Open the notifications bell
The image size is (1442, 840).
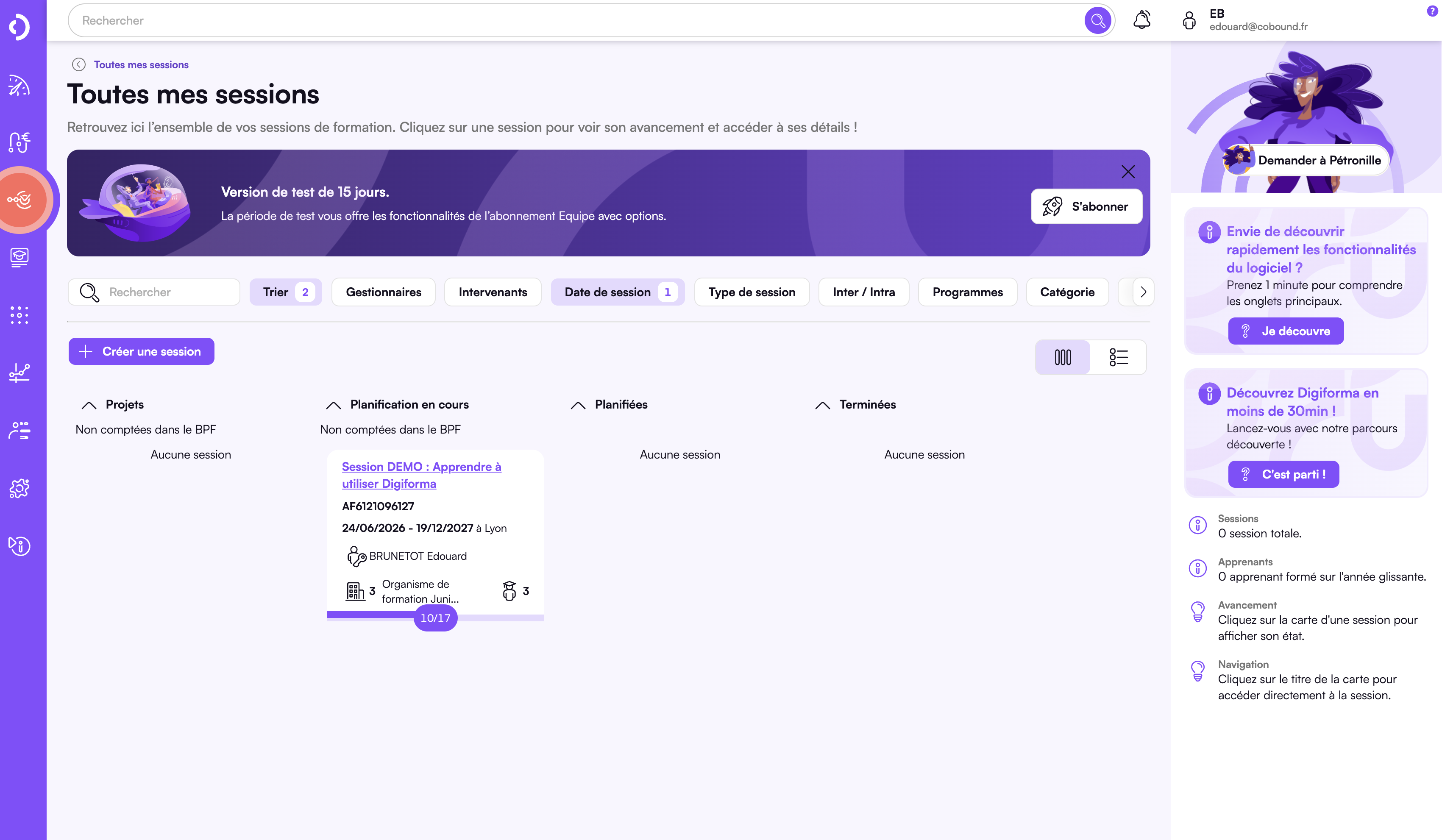pos(1141,20)
